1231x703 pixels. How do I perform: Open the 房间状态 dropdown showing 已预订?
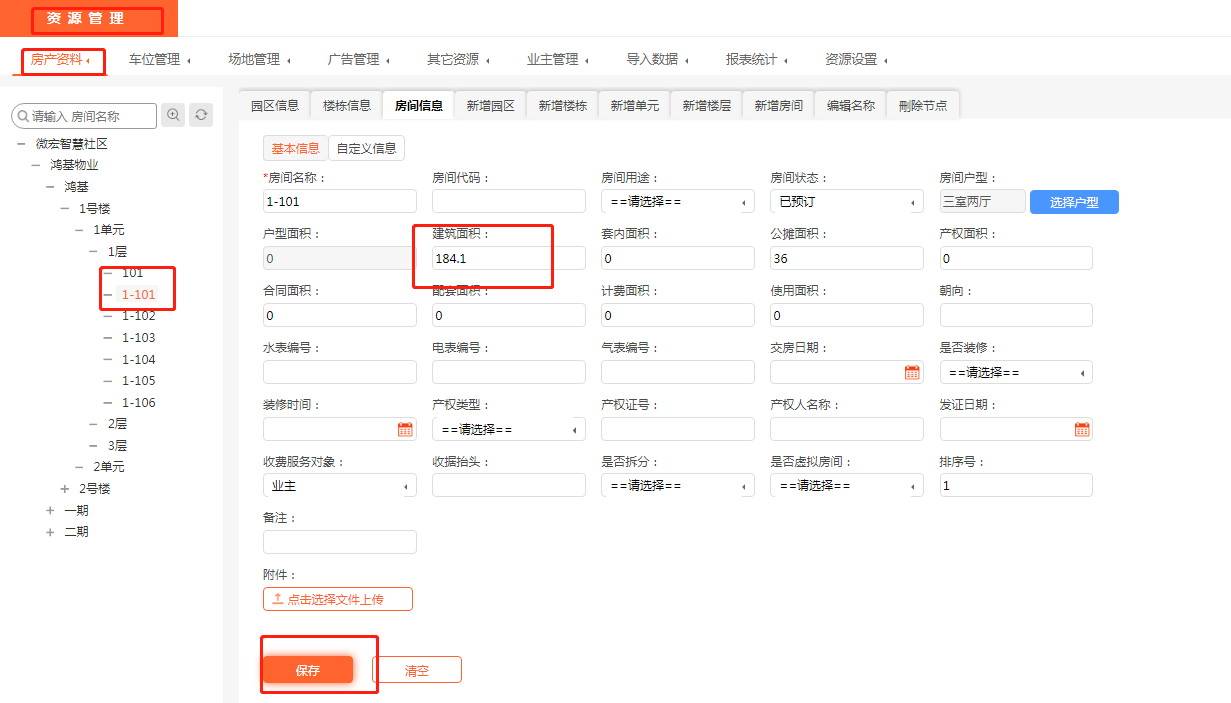coord(846,201)
